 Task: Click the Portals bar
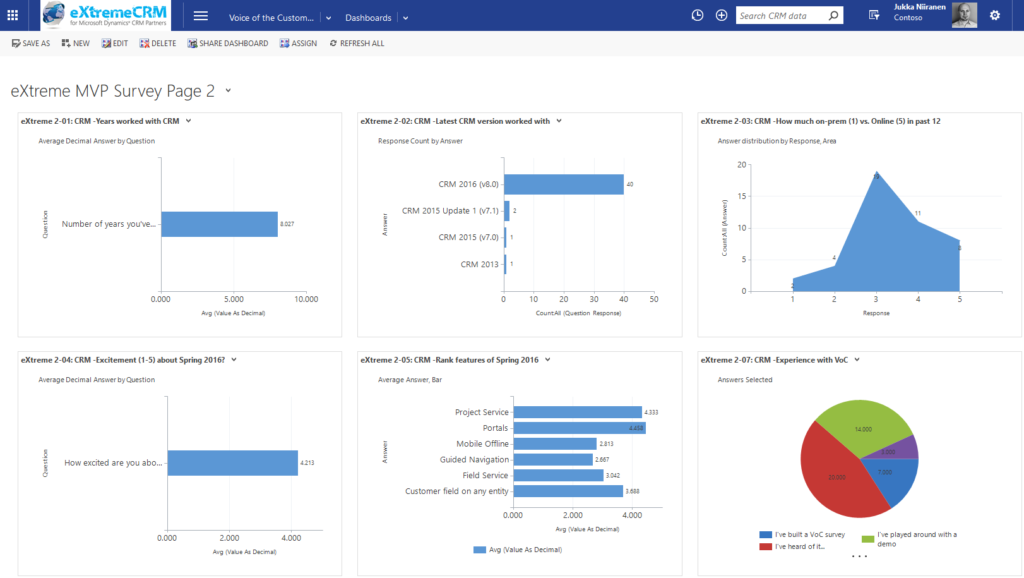[579, 428]
